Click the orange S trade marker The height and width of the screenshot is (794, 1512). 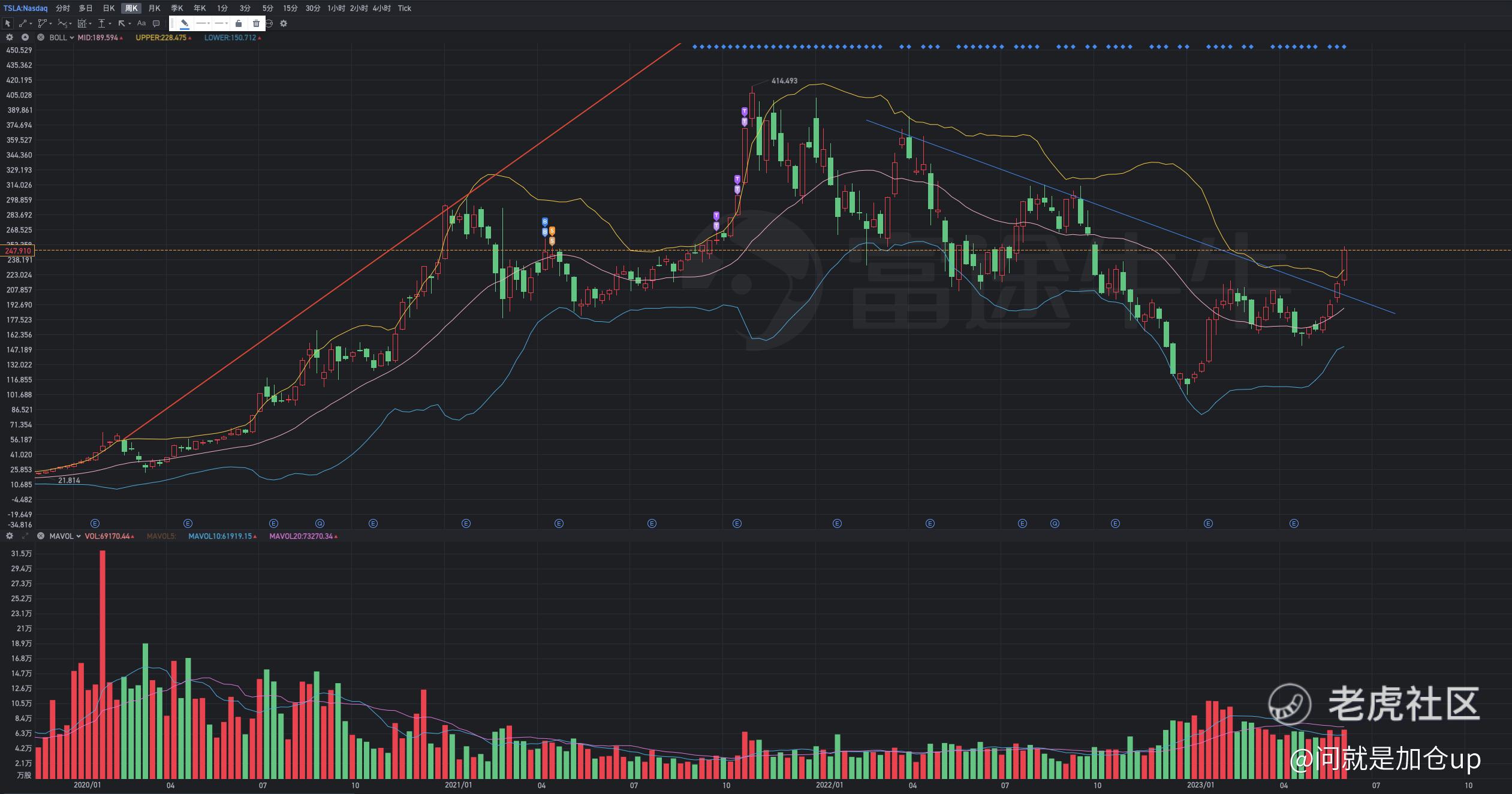point(552,231)
